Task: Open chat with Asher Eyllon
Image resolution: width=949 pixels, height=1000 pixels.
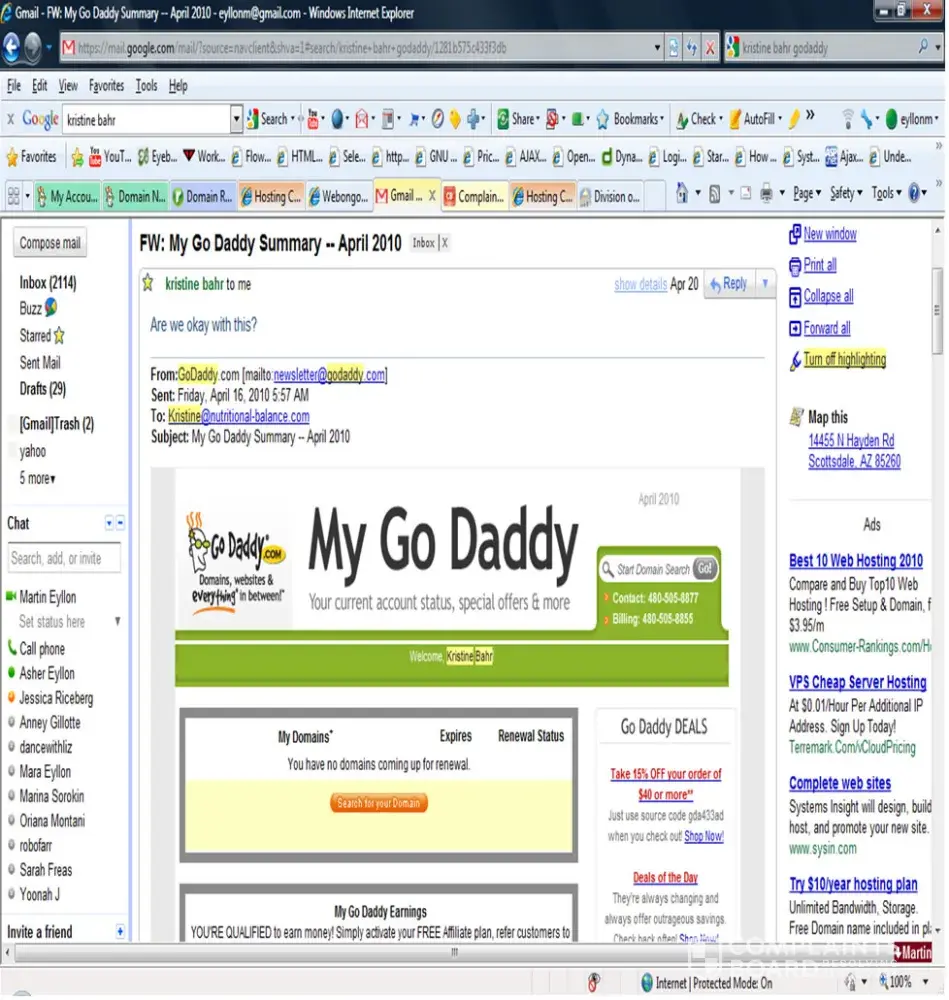Action: [x=47, y=673]
